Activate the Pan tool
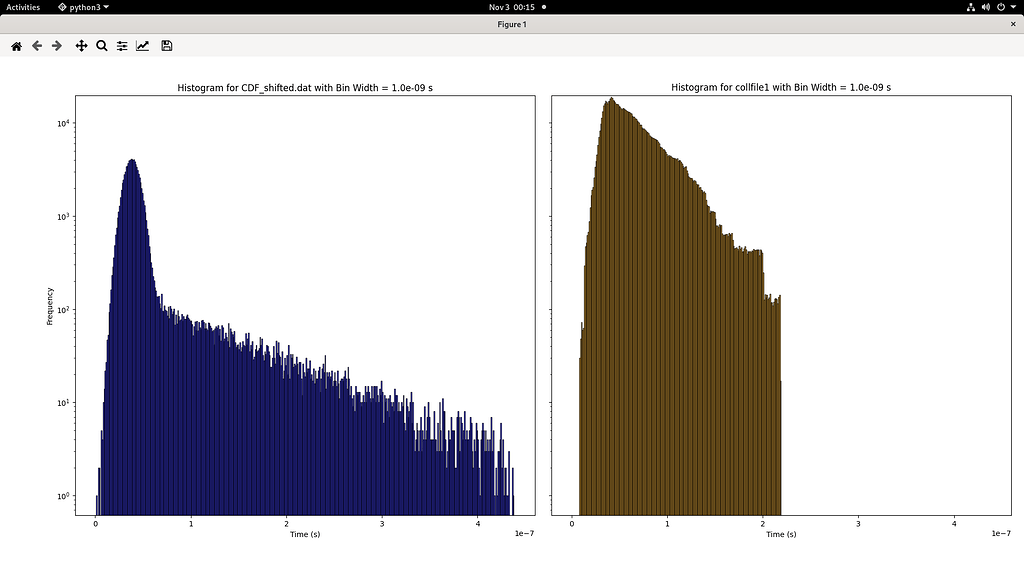1024x576 pixels. [79, 45]
